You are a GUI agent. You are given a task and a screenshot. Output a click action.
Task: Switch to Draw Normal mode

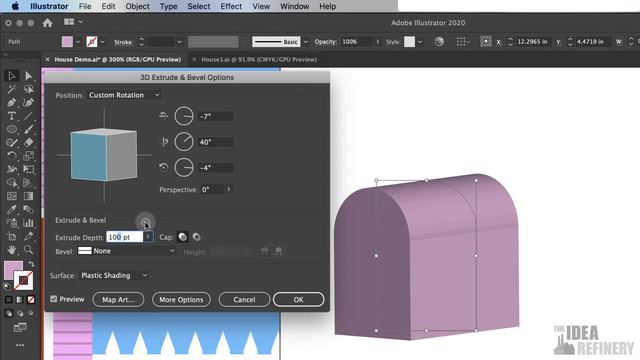9,313
